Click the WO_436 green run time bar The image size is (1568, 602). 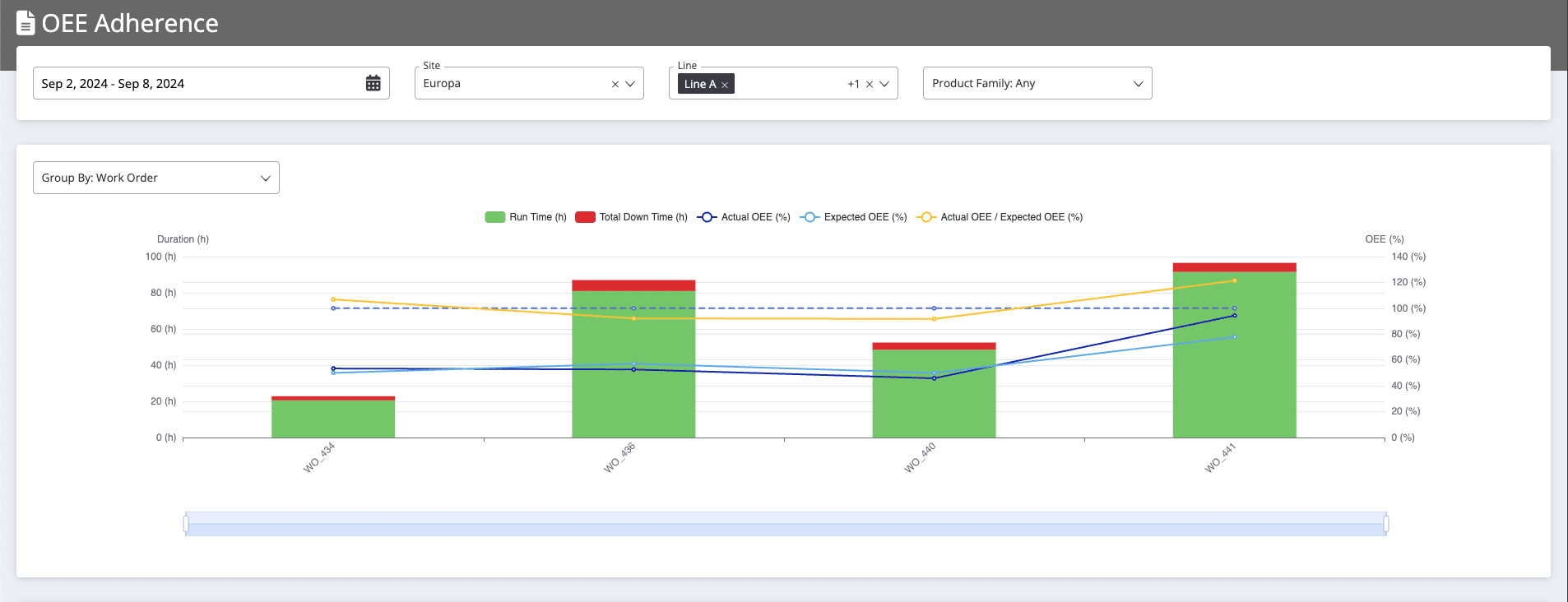pos(633,364)
